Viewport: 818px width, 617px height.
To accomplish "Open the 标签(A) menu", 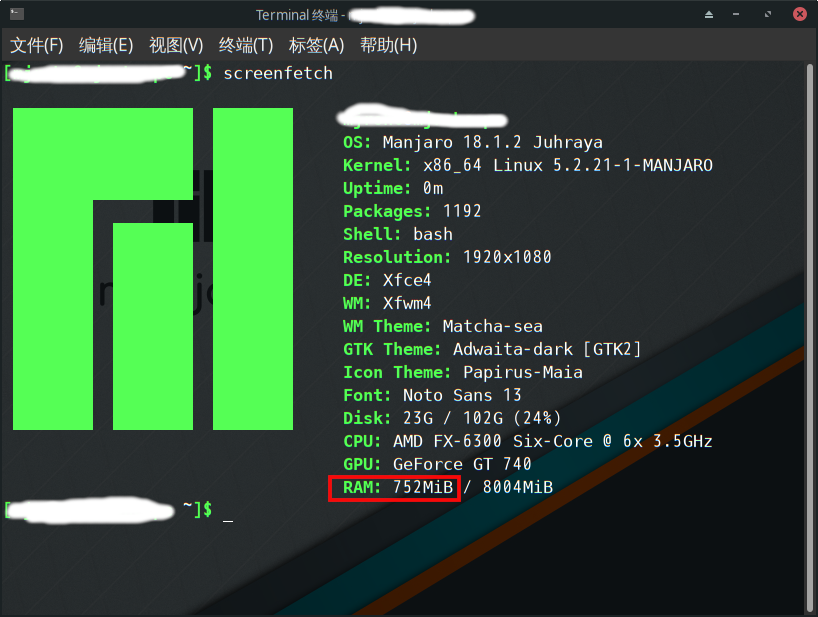I will [x=316, y=45].
